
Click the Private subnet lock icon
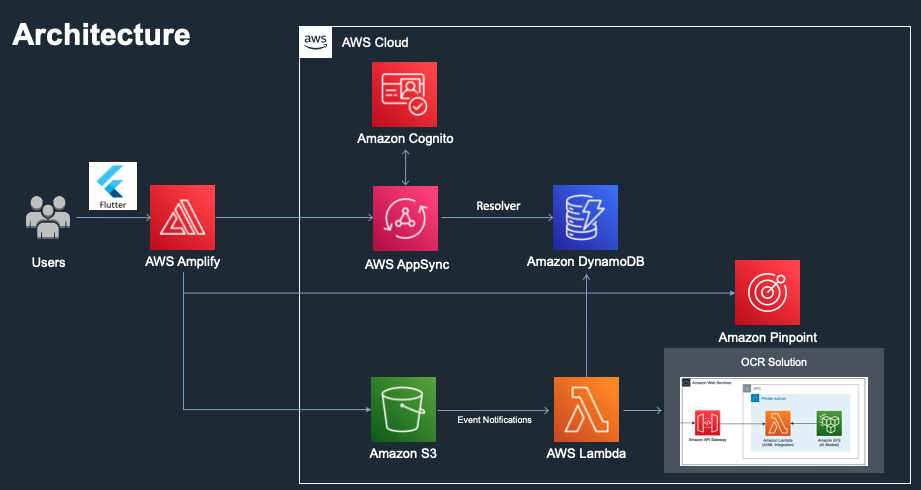coord(755,398)
